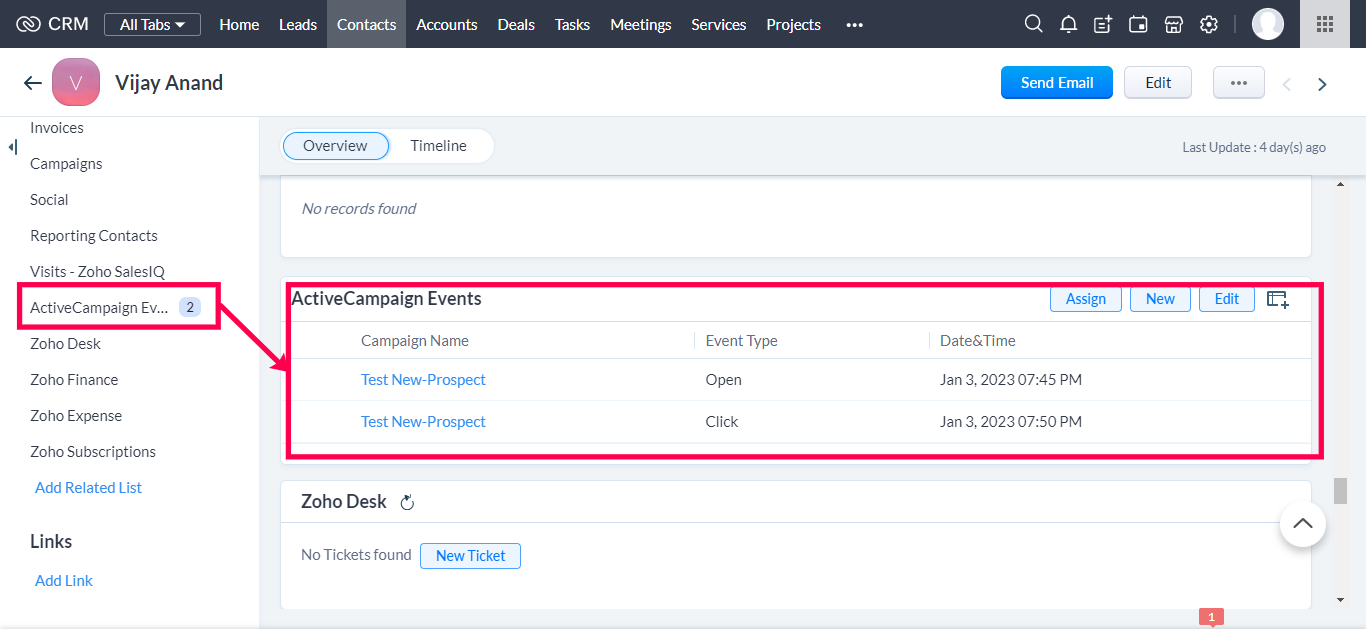Click the scroll-to-top round button
The height and width of the screenshot is (629, 1366).
1303,523
